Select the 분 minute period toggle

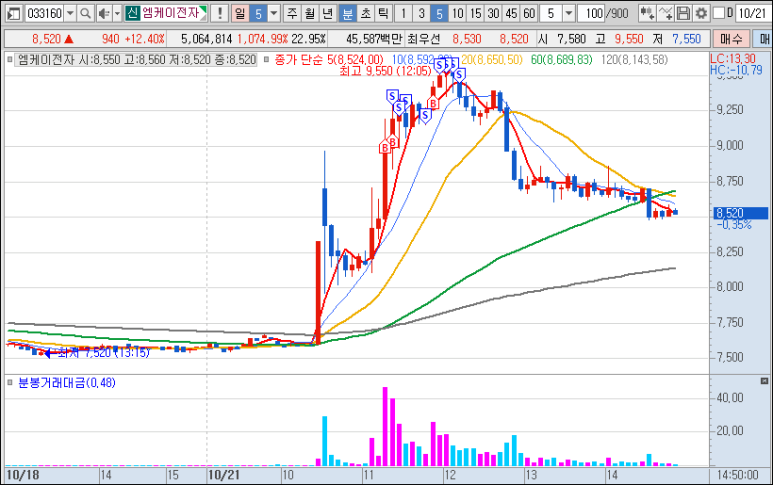(348, 13)
